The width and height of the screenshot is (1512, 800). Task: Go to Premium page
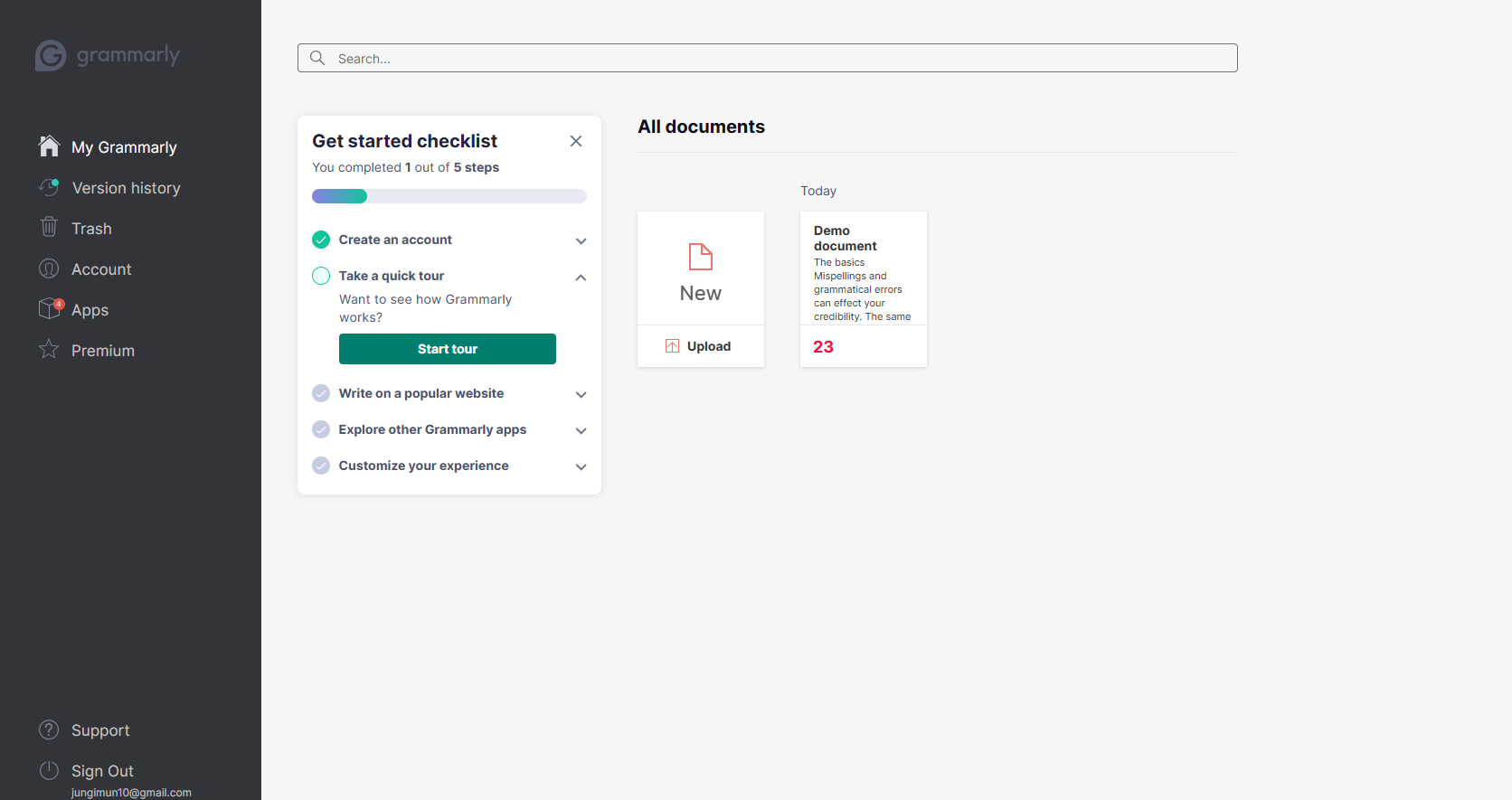[103, 351]
